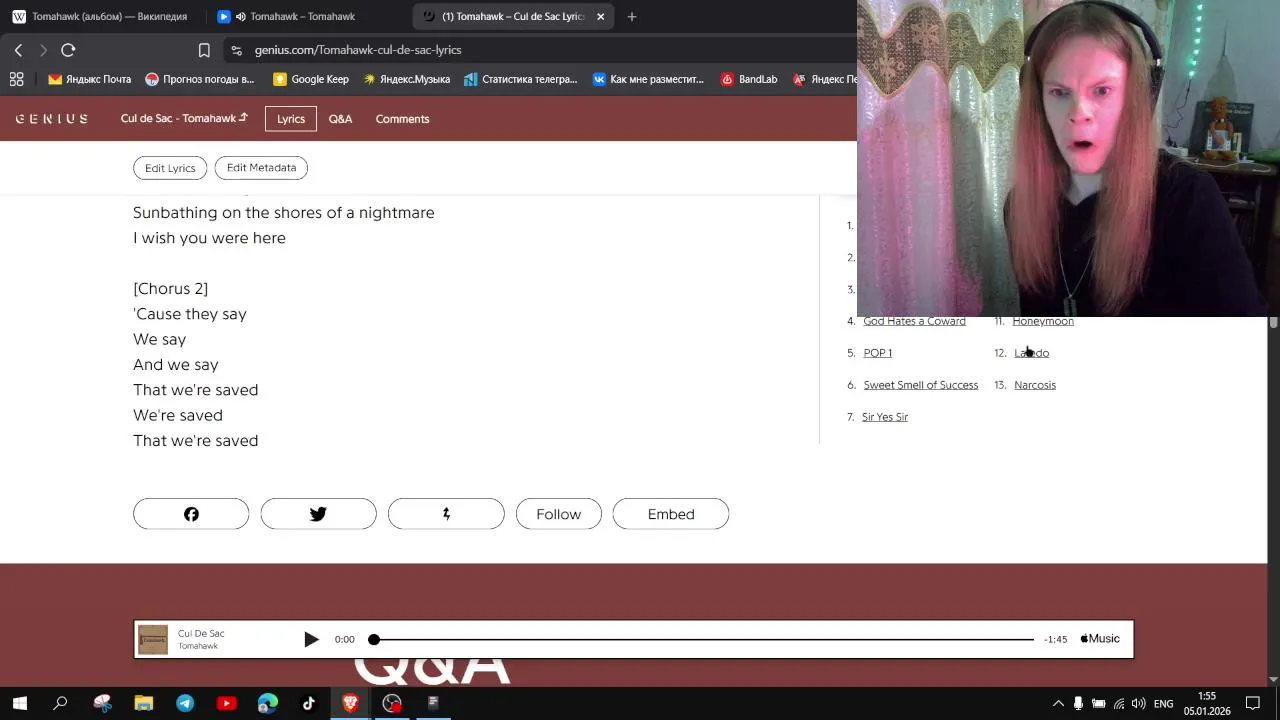1280x720 pixels.
Task: Open the network status tray icon
Action: click(1119, 704)
